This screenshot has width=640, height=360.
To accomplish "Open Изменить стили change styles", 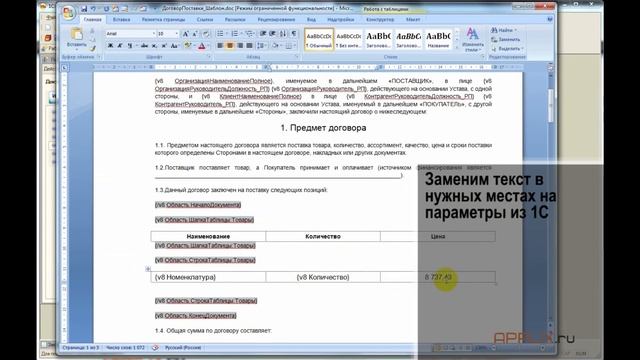I will (x=473, y=39).
